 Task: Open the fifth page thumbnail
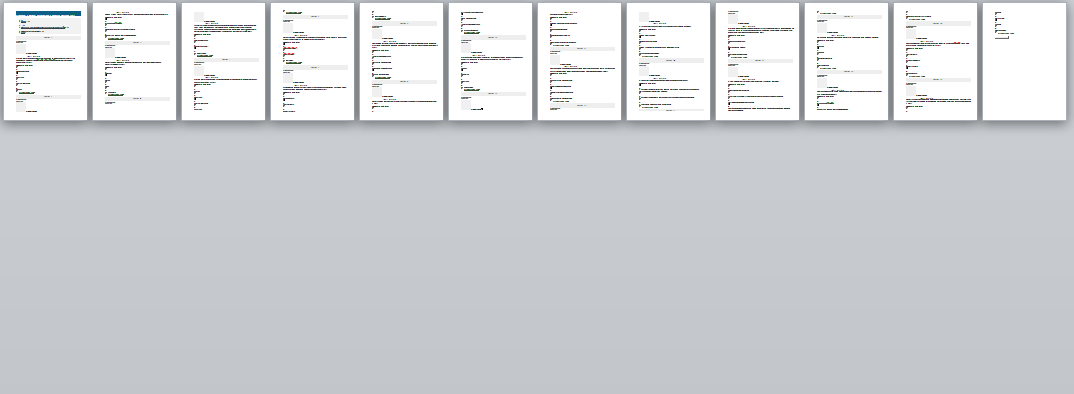click(x=401, y=62)
